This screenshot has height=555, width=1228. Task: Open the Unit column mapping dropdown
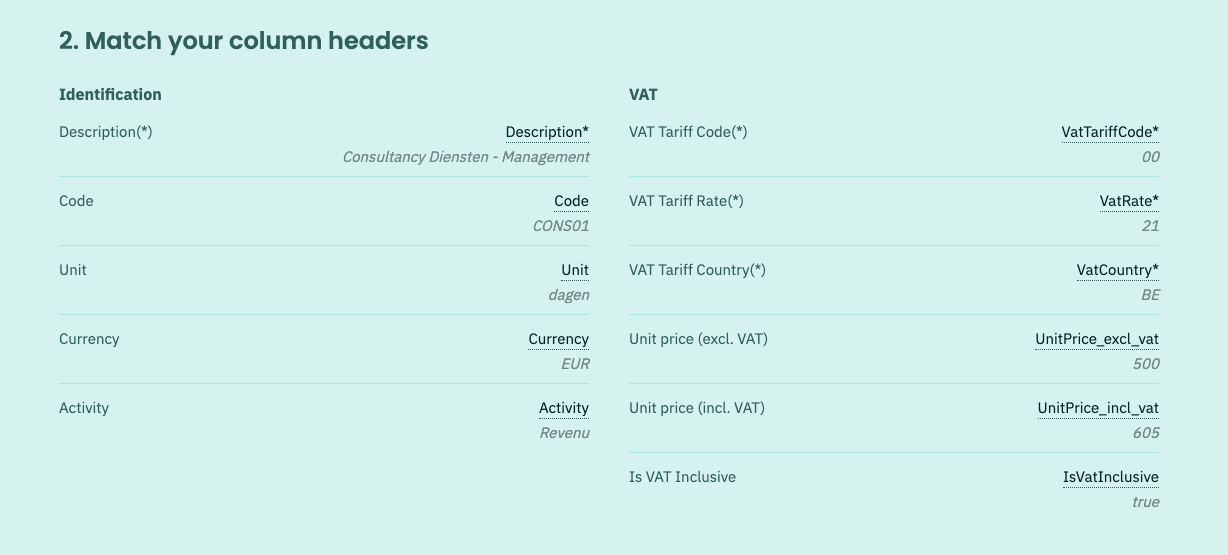click(x=575, y=270)
